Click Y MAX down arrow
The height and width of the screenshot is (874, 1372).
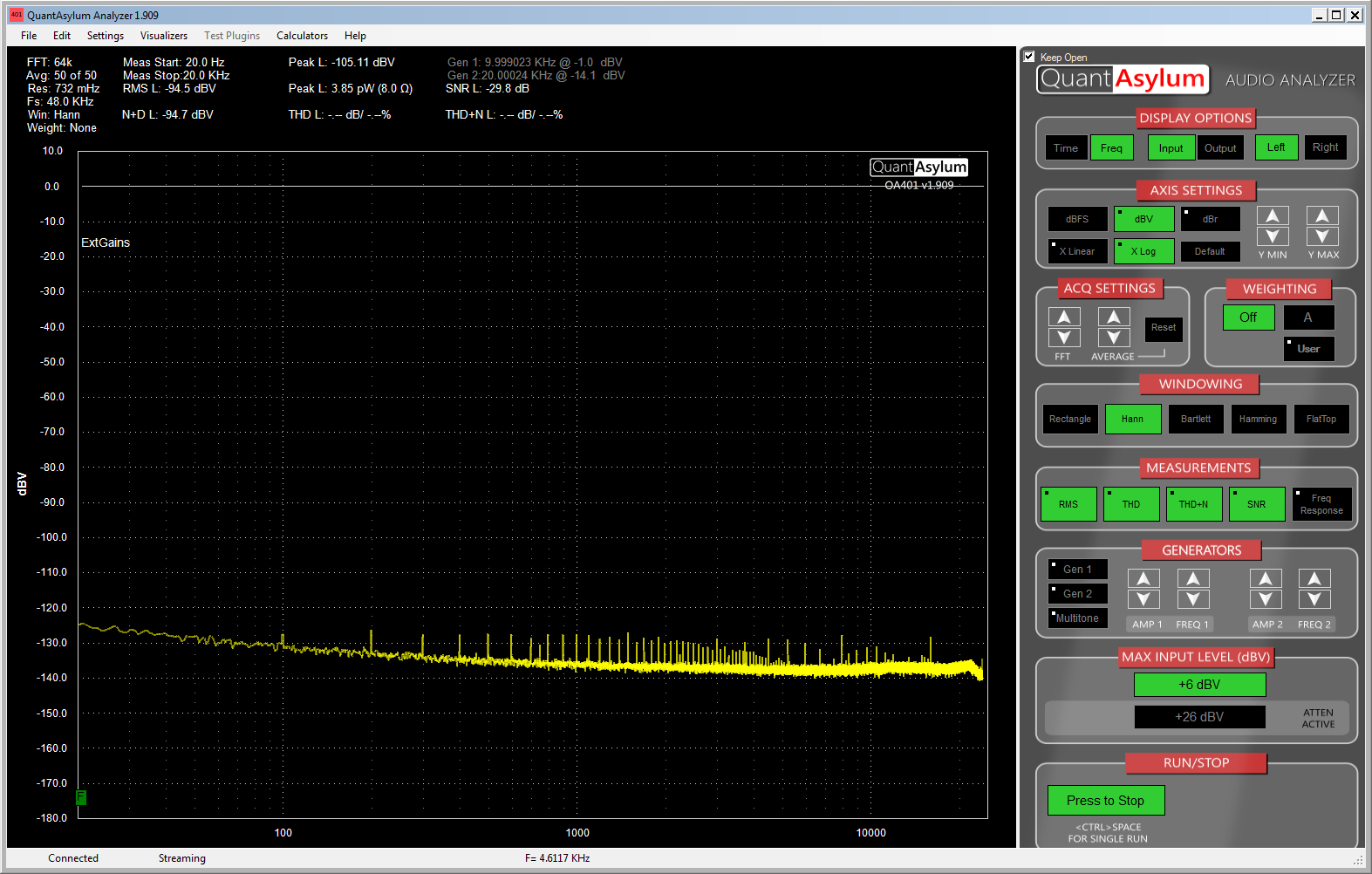pos(1322,236)
